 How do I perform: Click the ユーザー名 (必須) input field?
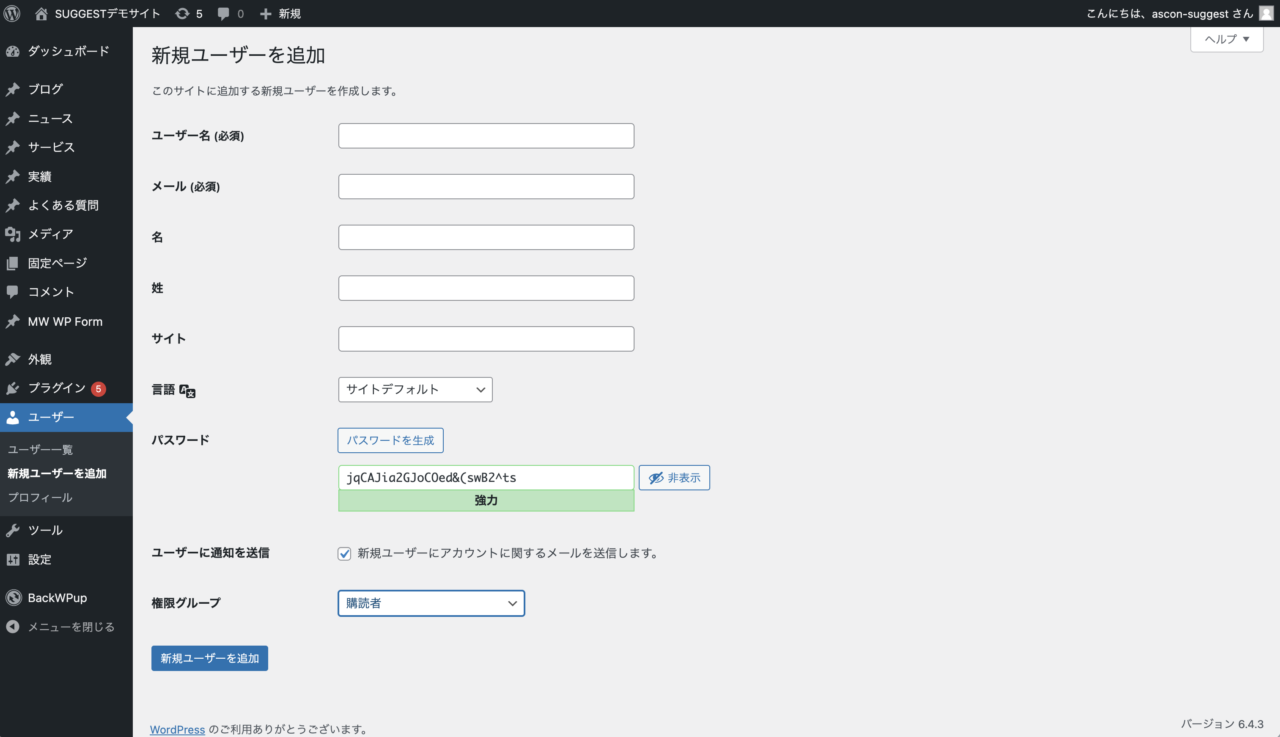[x=486, y=136]
